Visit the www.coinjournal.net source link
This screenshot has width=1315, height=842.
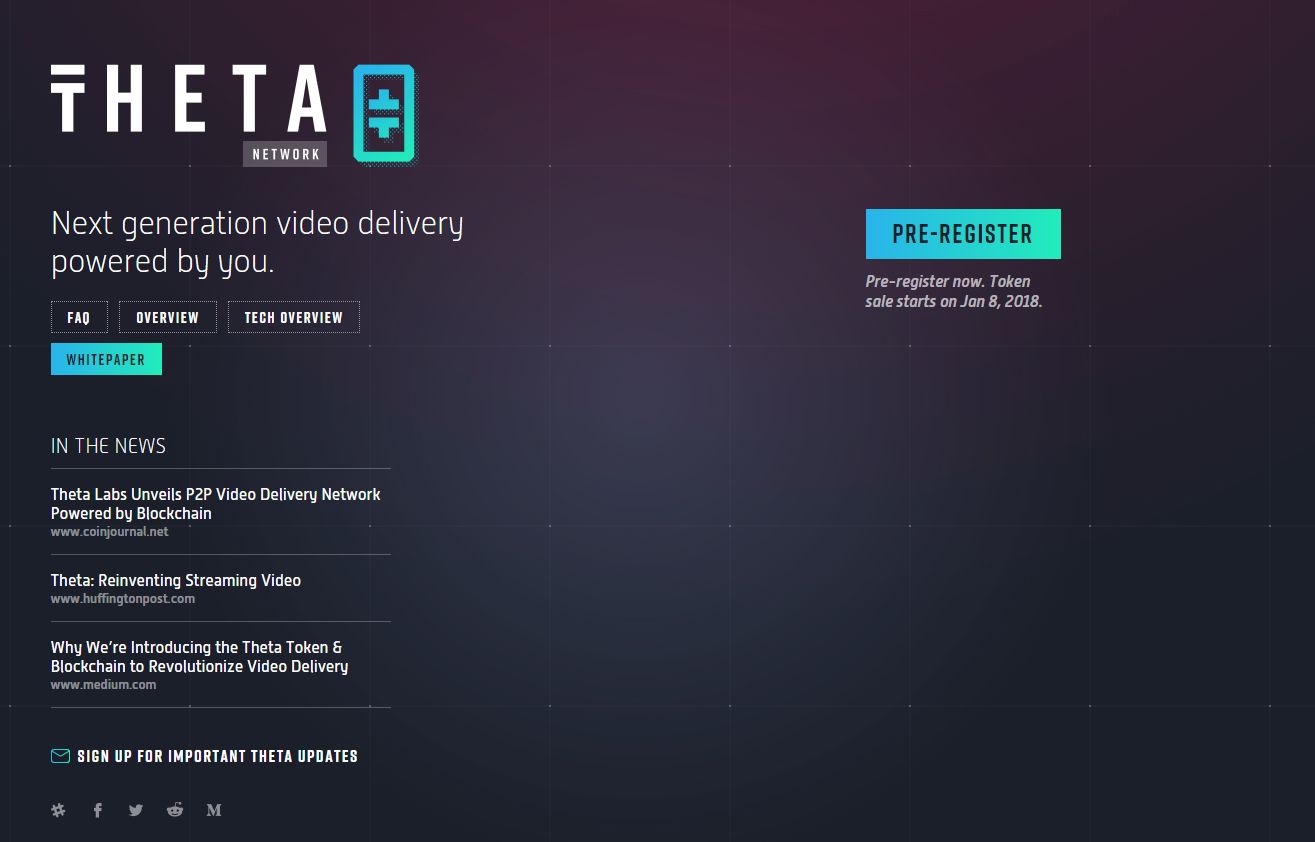pyautogui.click(x=110, y=532)
